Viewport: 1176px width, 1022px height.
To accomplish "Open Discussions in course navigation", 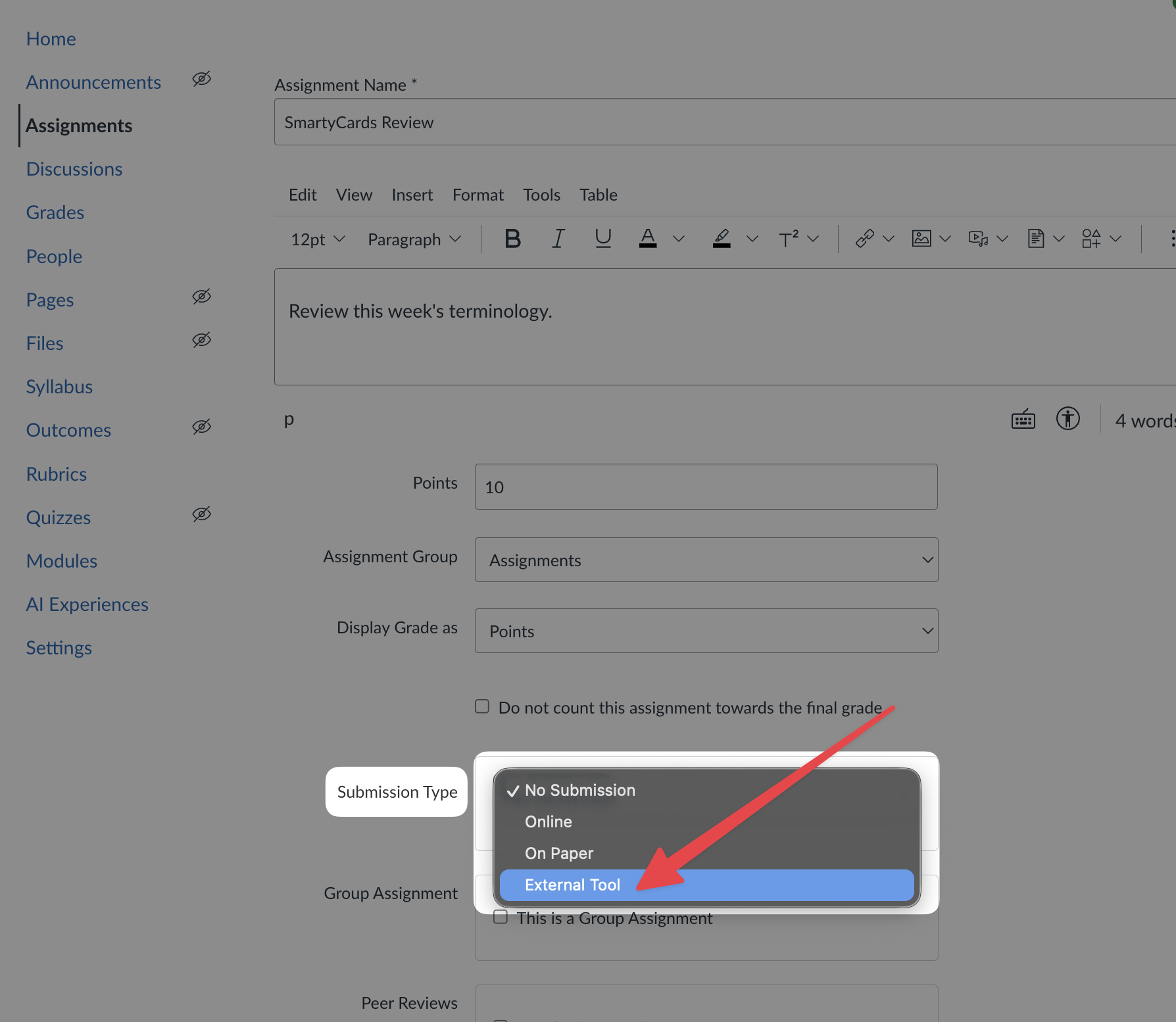I will coord(74,169).
